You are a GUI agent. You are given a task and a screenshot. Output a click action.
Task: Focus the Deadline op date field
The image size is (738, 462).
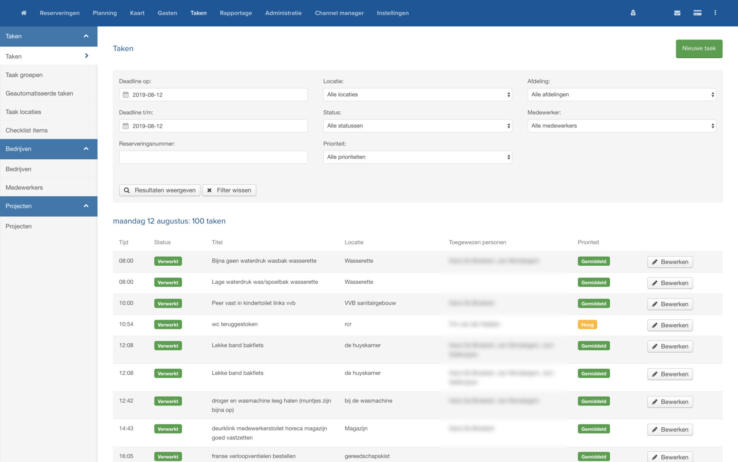tap(213, 95)
